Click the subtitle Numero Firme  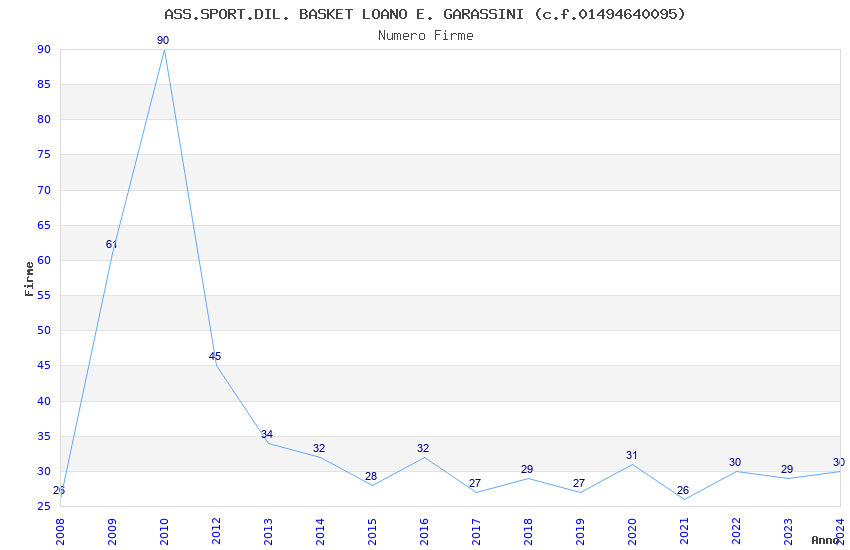click(426, 36)
